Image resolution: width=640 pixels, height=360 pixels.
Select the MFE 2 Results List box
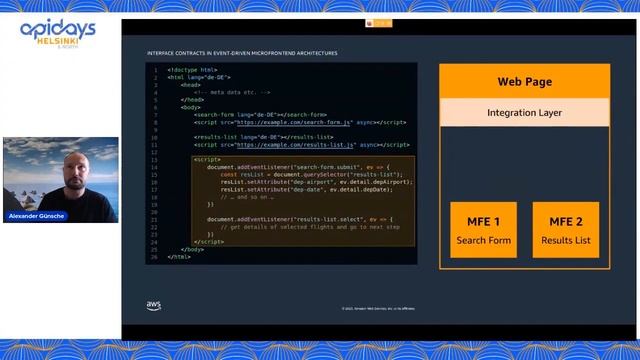tap(566, 230)
